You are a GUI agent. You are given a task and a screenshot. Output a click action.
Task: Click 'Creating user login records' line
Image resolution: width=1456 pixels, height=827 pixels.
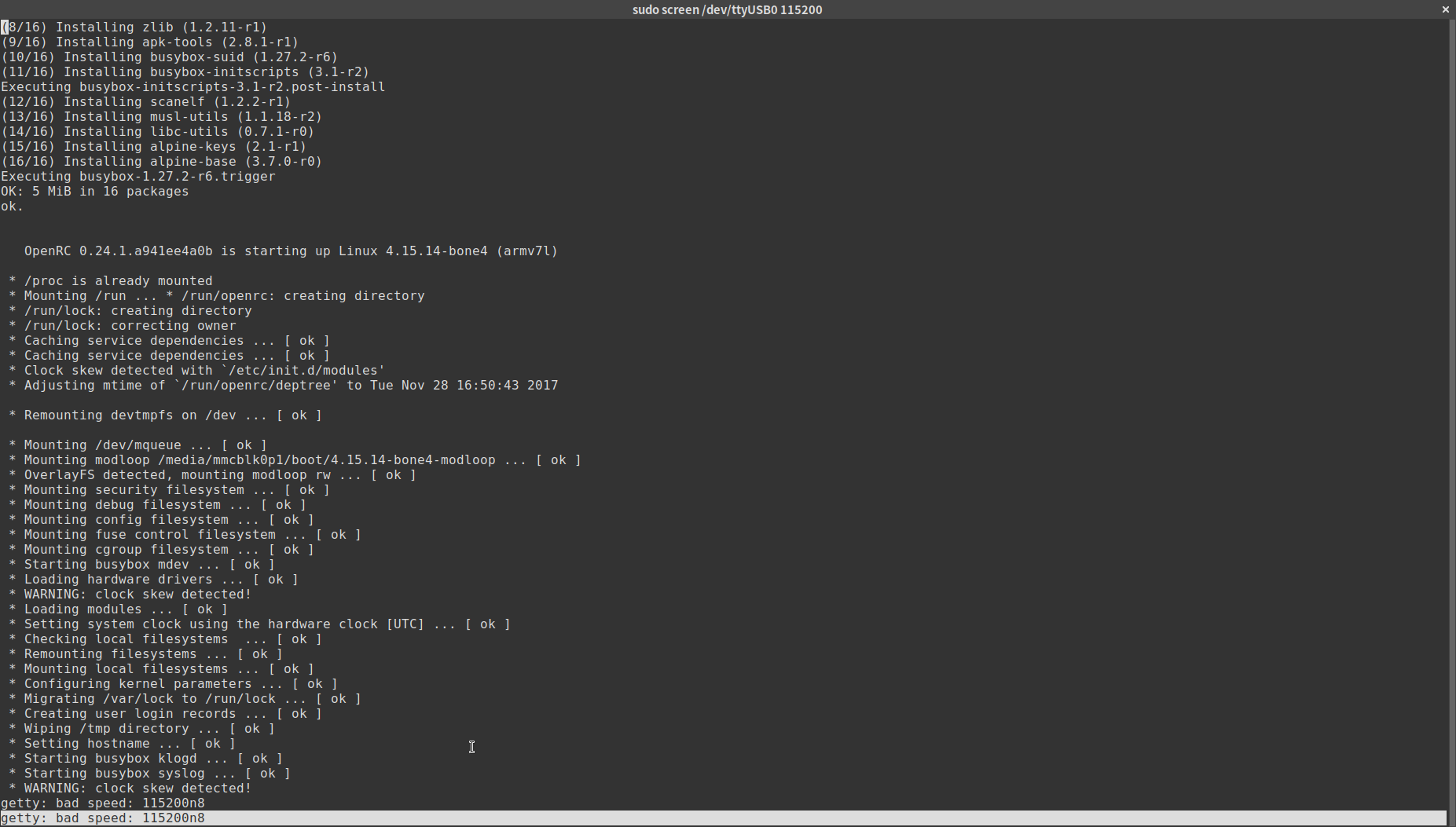(166, 713)
